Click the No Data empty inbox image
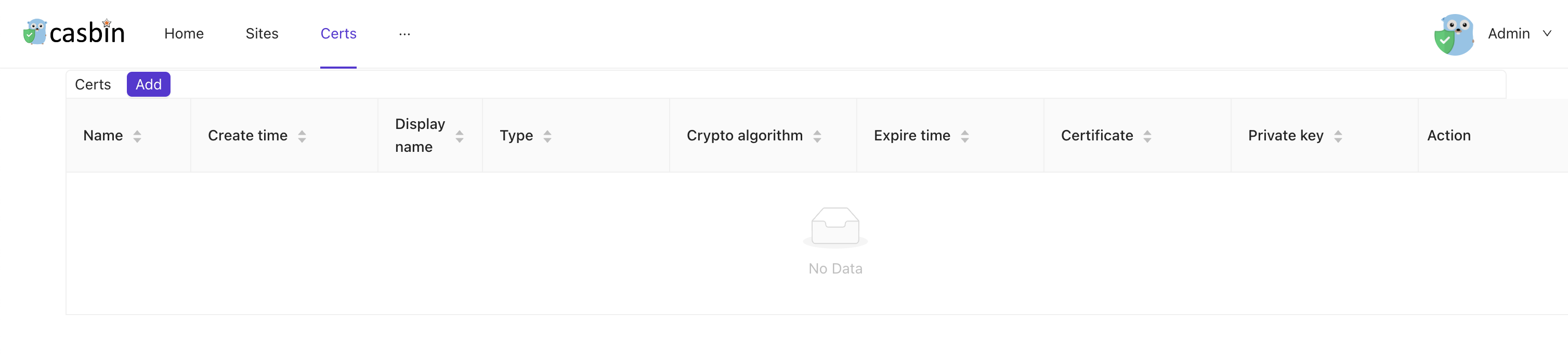Screen dimensions: 1568x364 [x=835, y=226]
